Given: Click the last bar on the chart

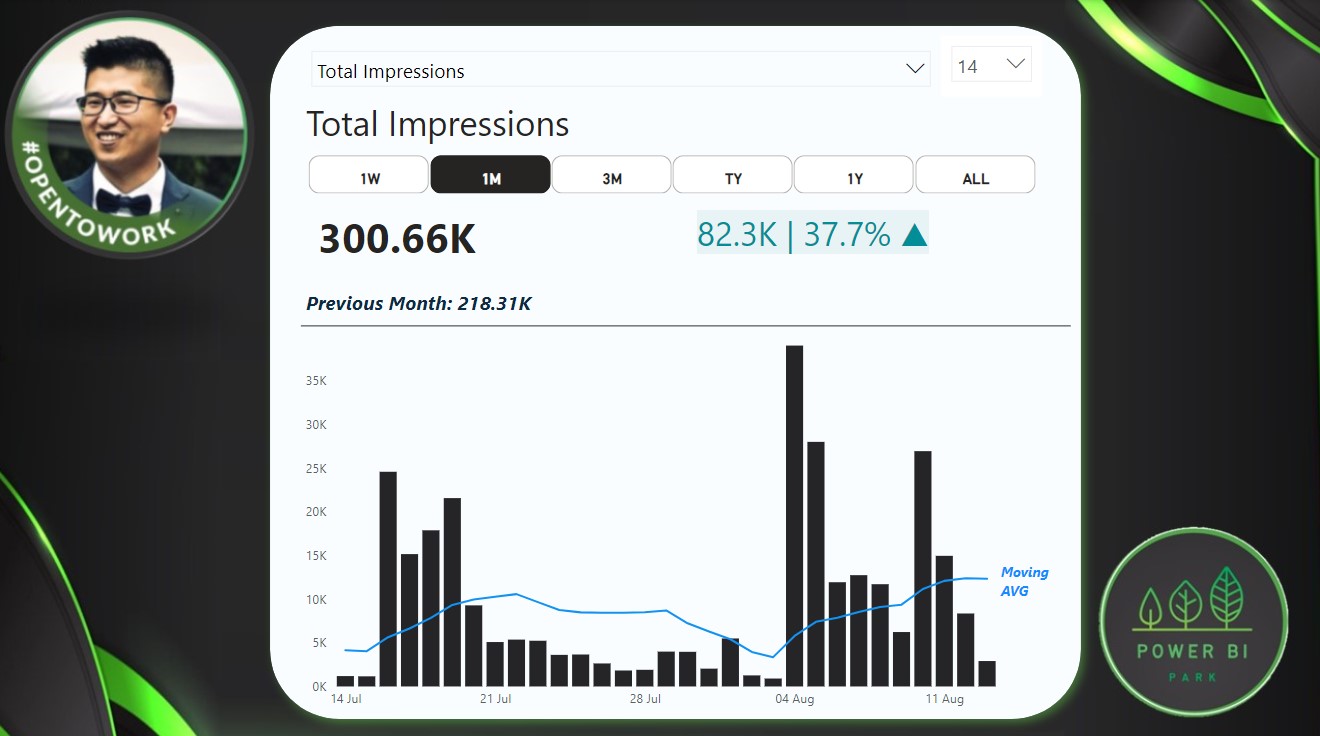Looking at the screenshot, I should coord(986,673).
